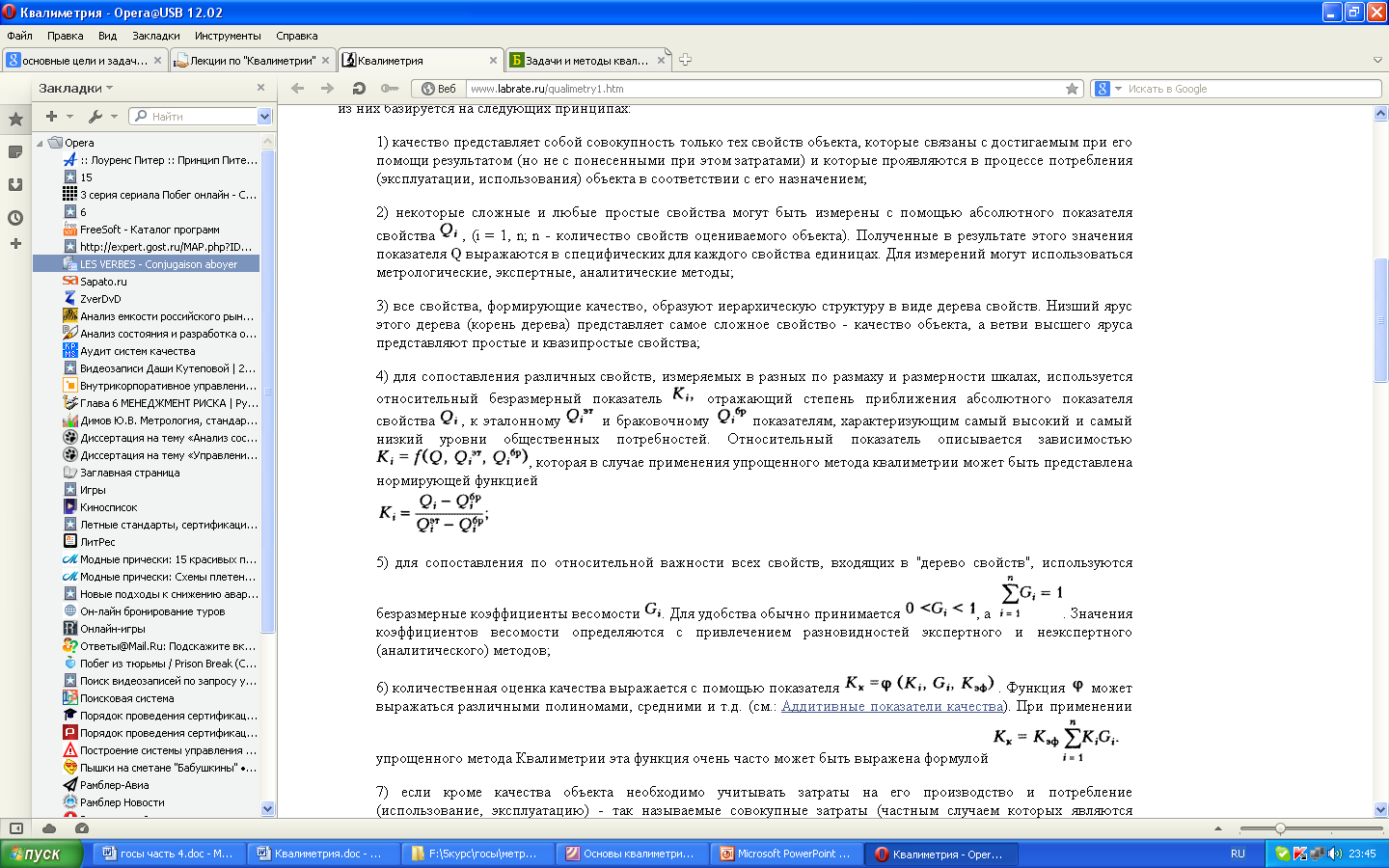This screenshot has height=868, width=1389.
Task: Open dropdown arrow next to wrench icon
Action: (114, 117)
